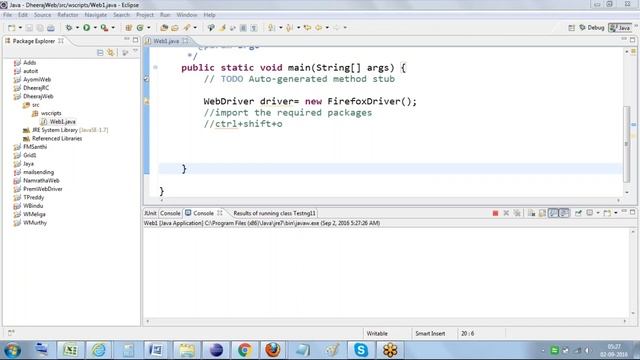Switch to the Debug perspective
Screen dimensions: 640x360
point(592,28)
